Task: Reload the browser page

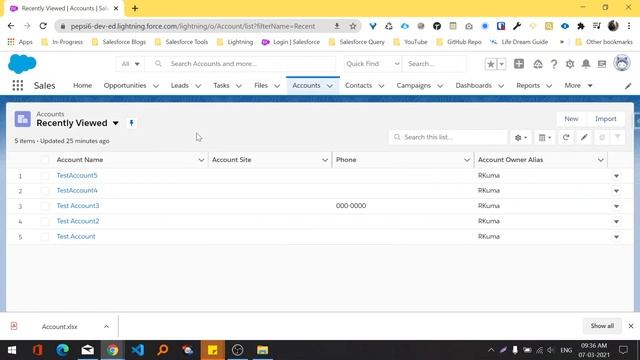Action: click(43, 26)
